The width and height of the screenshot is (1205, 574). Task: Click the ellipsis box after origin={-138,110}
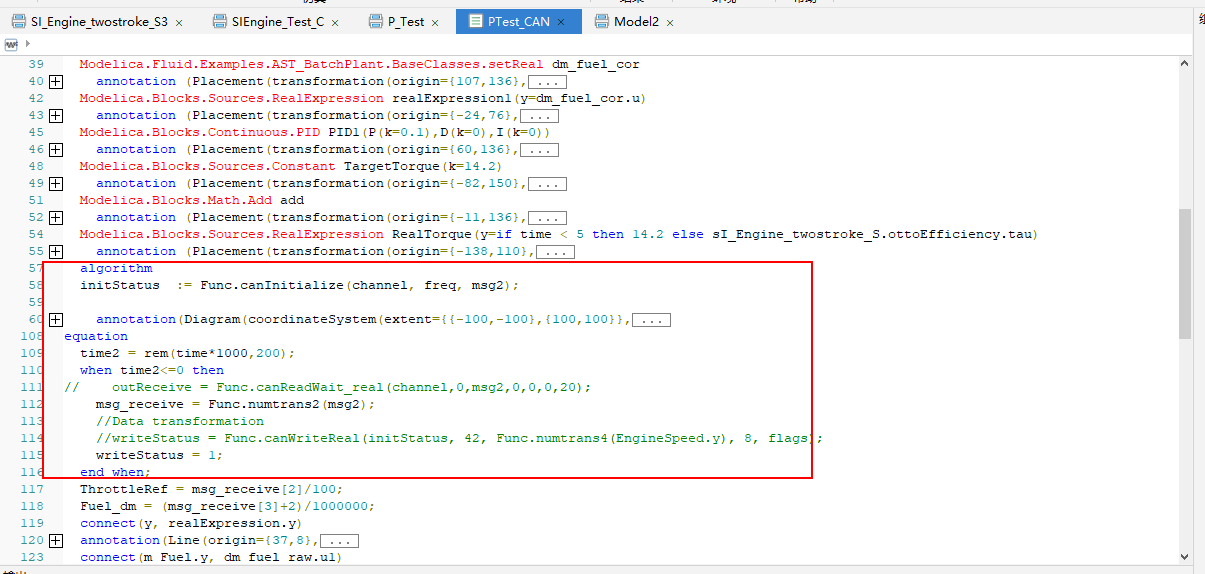[x=555, y=252]
